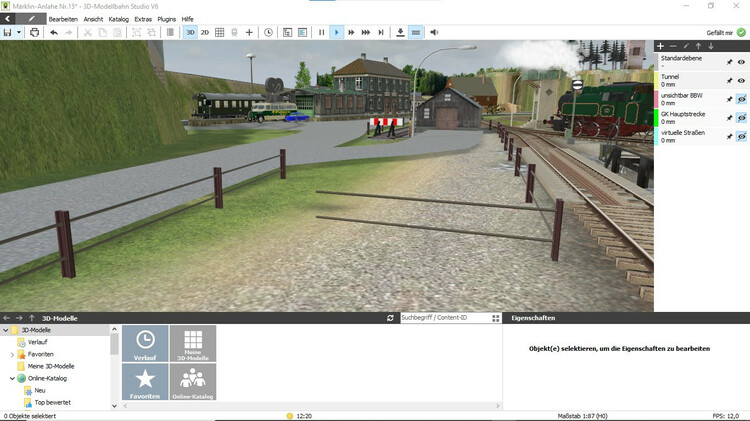
Task: Toggle the grid display icon
Action: 220,32
